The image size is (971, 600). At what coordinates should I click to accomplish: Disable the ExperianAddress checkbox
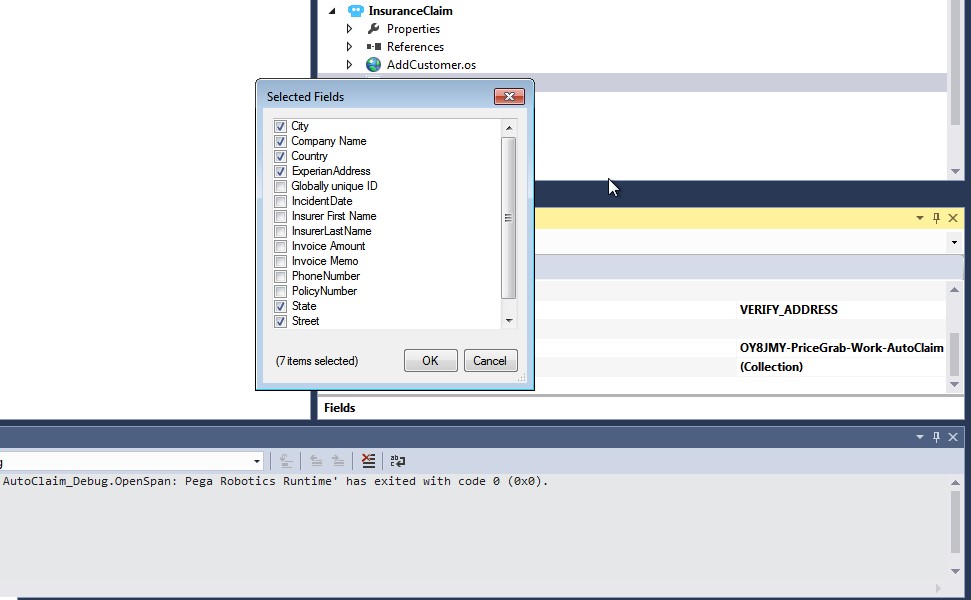pyautogui.click(x=281, y=172)
